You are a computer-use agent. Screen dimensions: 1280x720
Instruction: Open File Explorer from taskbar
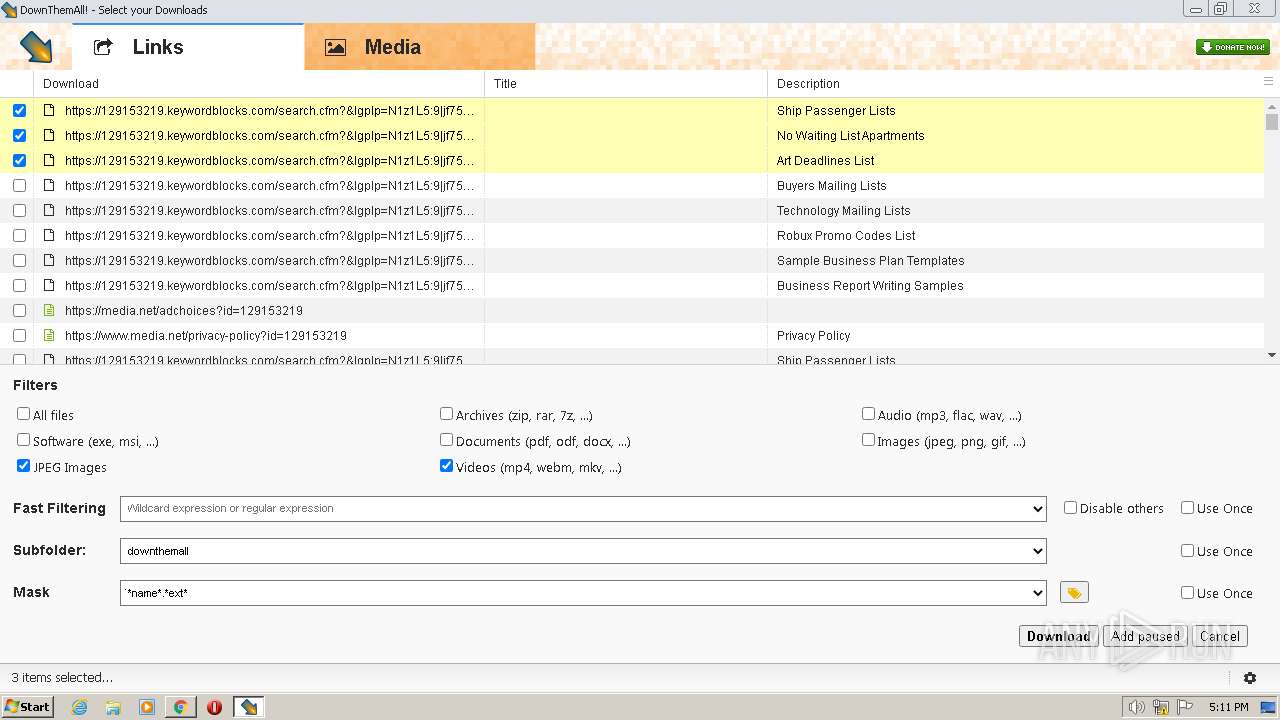click(113, 707)
